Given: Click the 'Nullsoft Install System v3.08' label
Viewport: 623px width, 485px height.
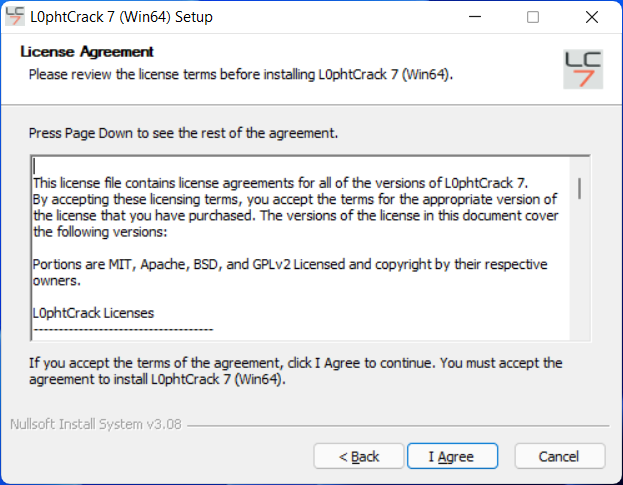Looking at the screenshot, I should pos(96,424).
